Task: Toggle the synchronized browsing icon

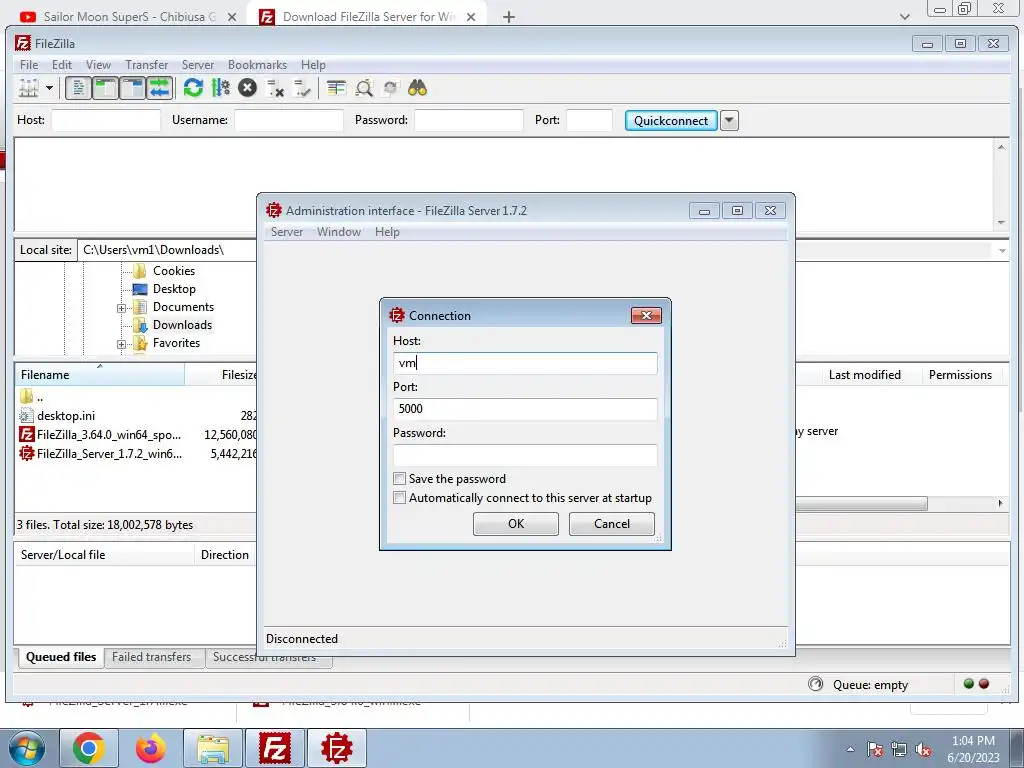Action: coord(391,88)
